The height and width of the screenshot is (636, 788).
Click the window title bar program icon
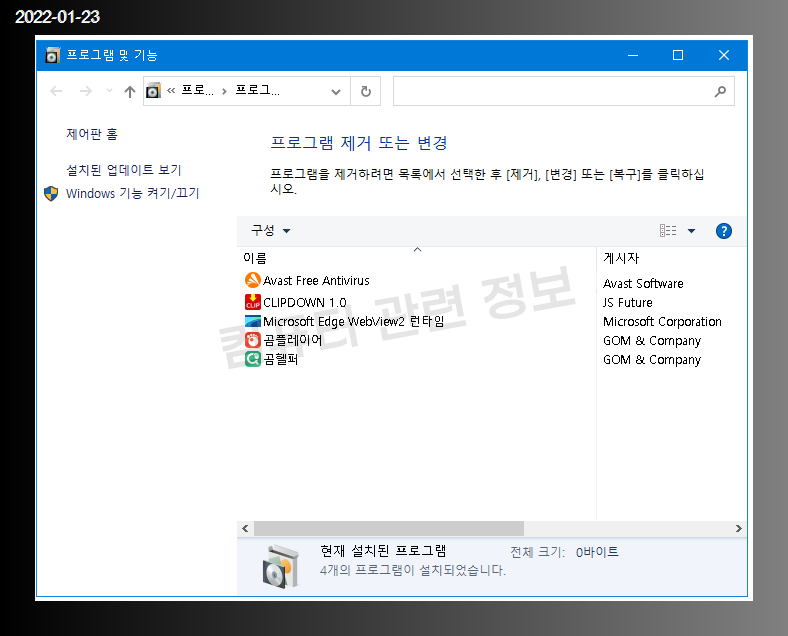pos(52,55)
